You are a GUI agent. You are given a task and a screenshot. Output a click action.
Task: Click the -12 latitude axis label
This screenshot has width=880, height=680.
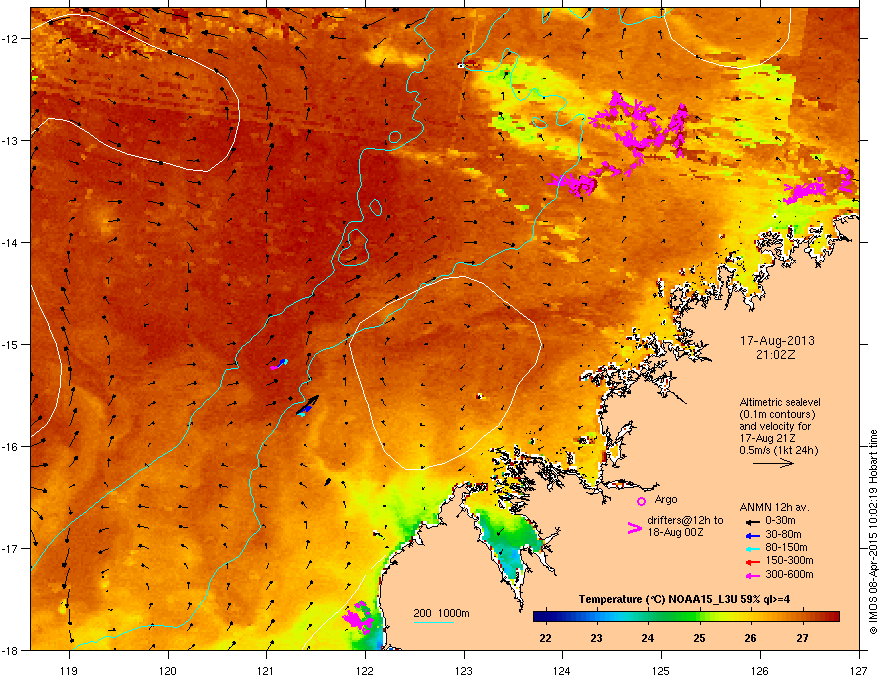tap(11, 39)
